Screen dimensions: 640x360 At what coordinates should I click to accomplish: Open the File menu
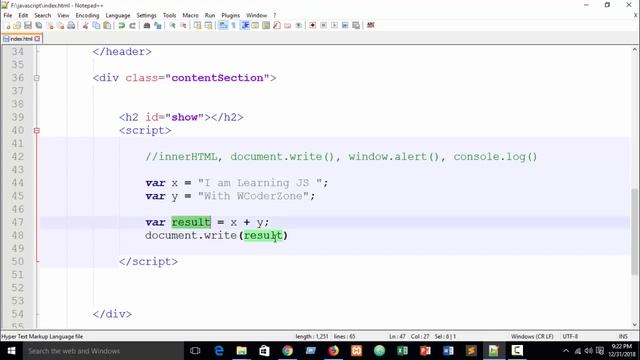click(8, 16)
